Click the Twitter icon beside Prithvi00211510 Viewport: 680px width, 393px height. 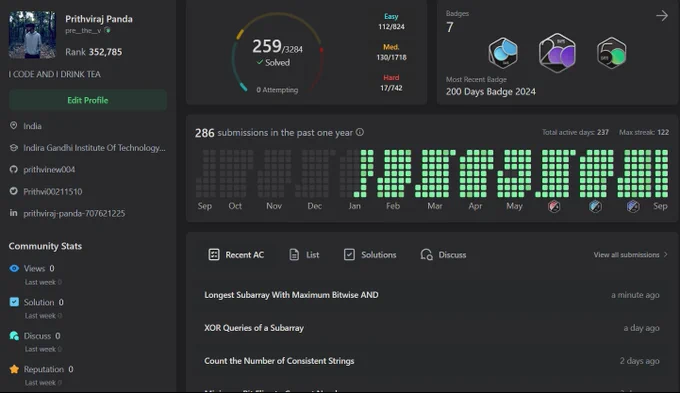click(x=14, y=191)
